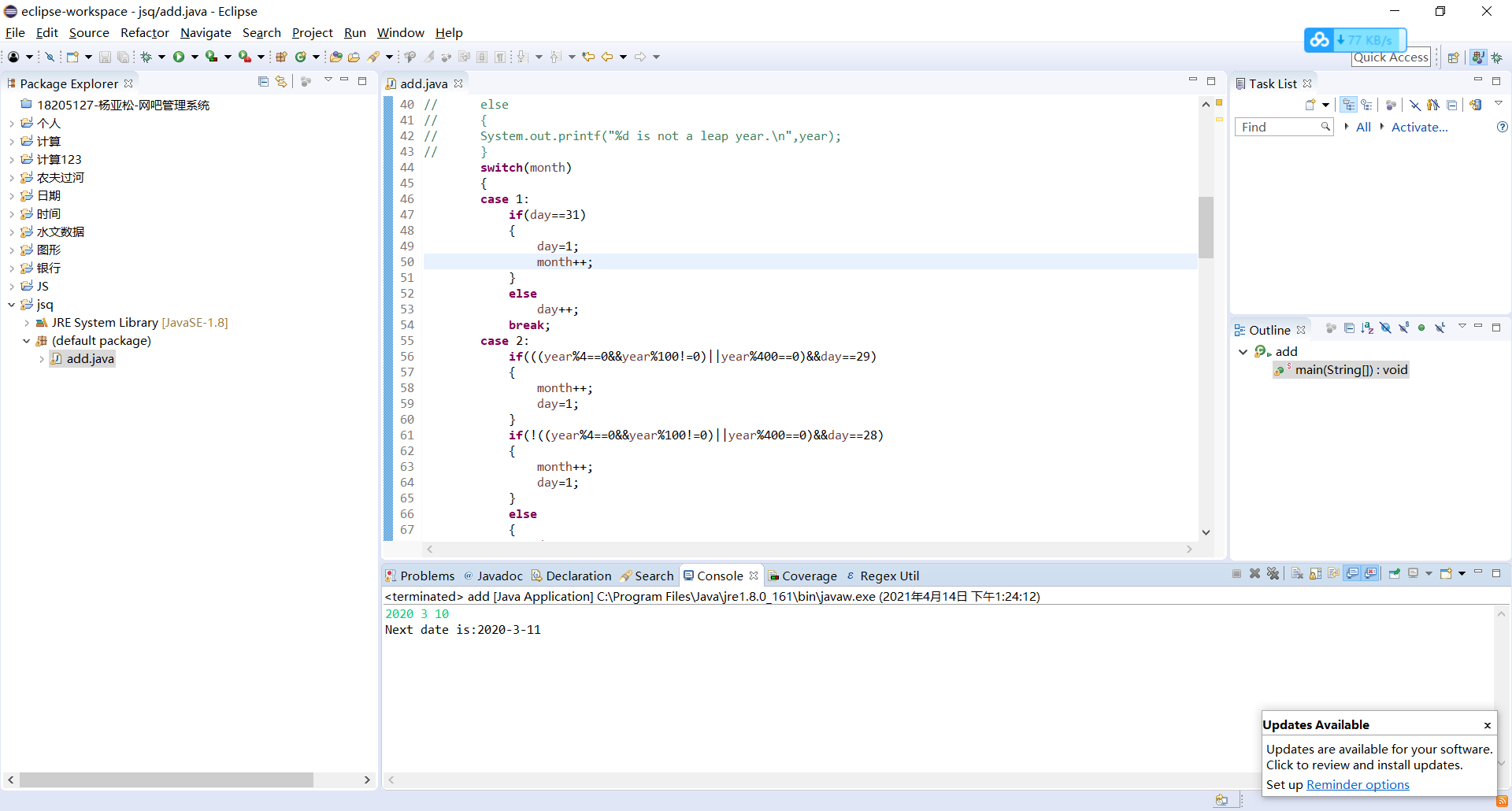Viewport: 1512px width, 811px height.
Task: Open the Run button dropdown arrow
Action: click(x=195, y=57)
